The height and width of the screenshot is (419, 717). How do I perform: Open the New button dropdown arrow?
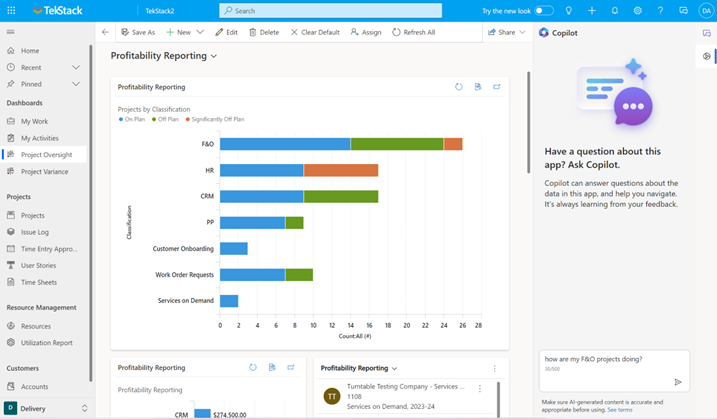coord(200,32)
